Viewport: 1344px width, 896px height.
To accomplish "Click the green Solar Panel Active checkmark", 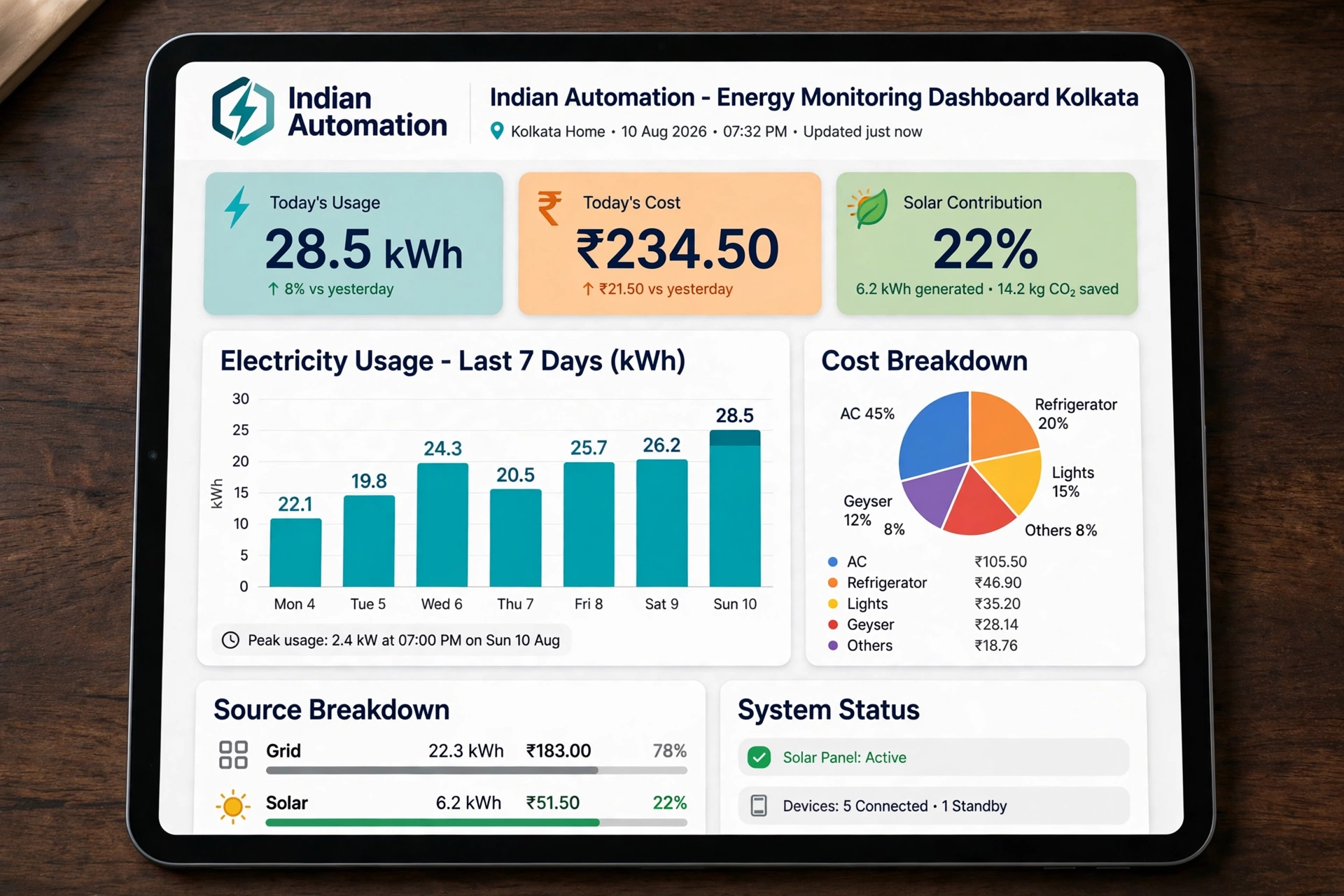I will (x=759, y=757).
